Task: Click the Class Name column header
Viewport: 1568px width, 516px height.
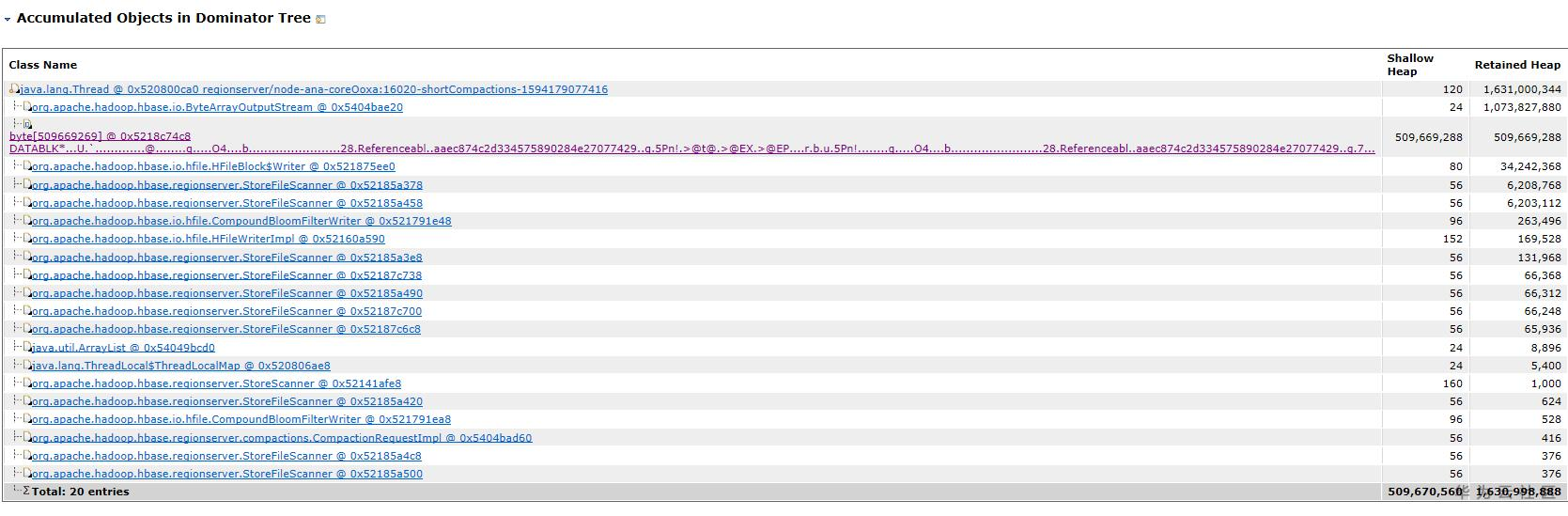Action: point(43,65)
